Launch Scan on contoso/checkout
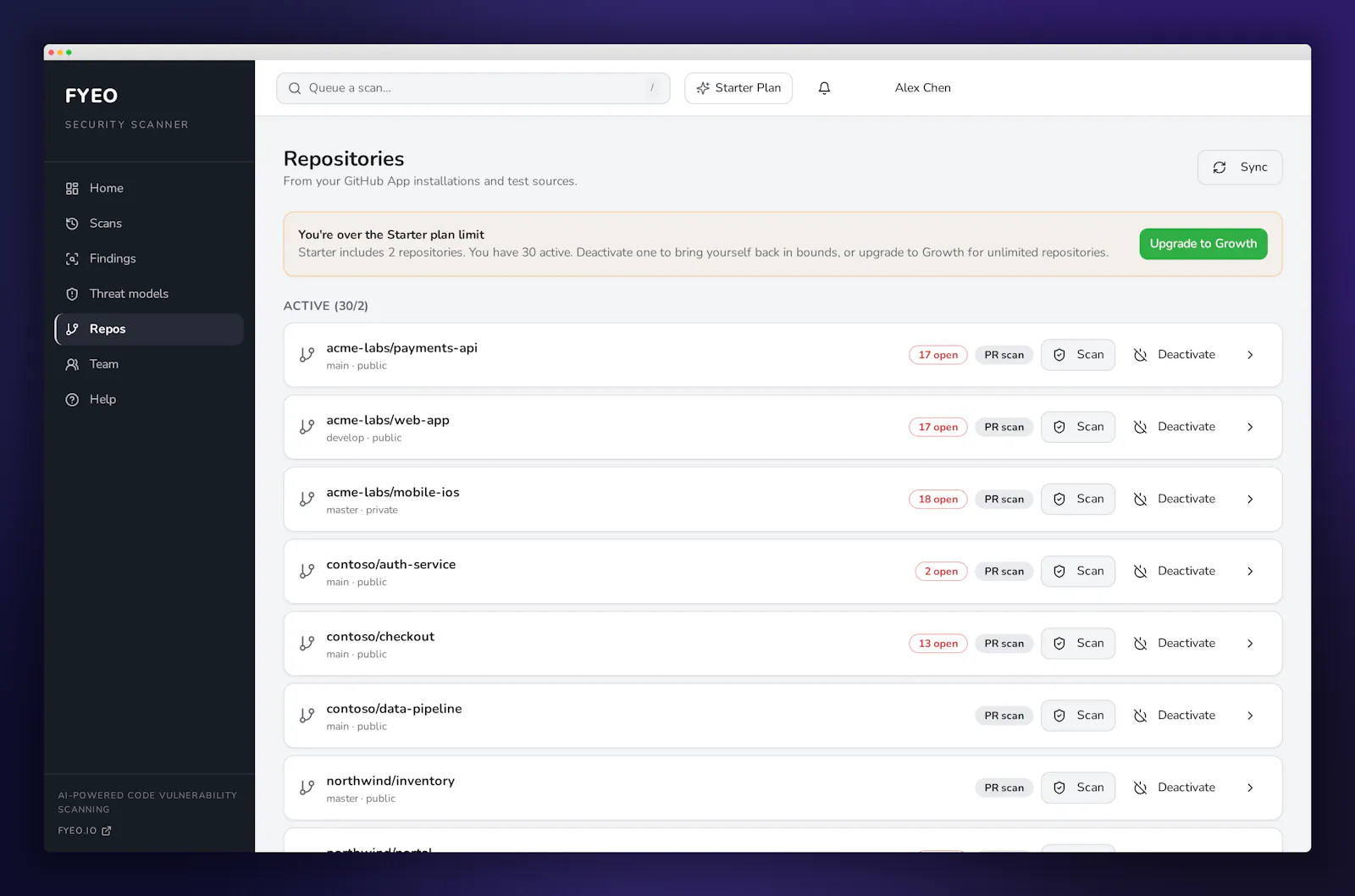 (1078, 644)
